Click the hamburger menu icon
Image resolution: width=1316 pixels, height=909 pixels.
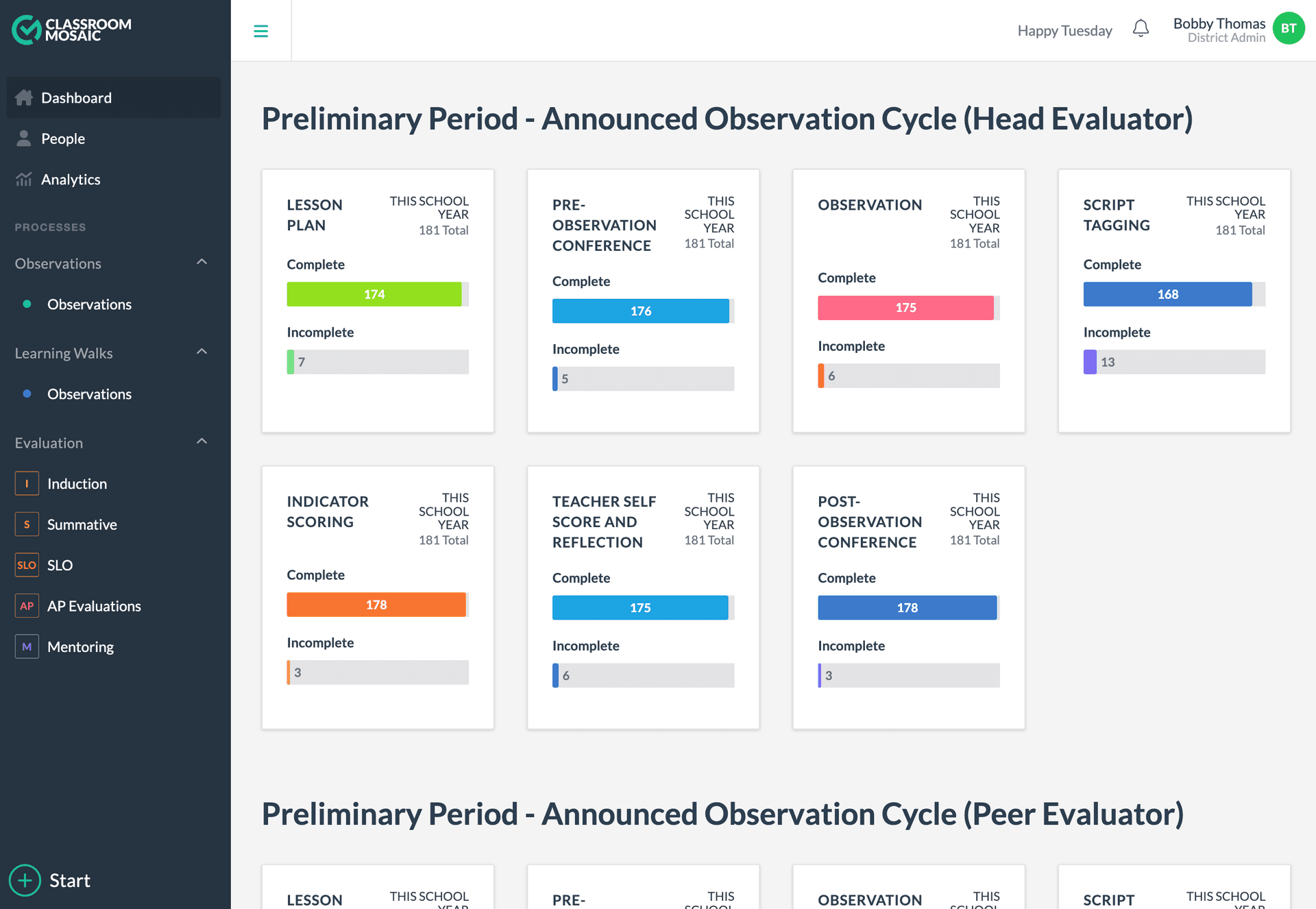(260, 31)
